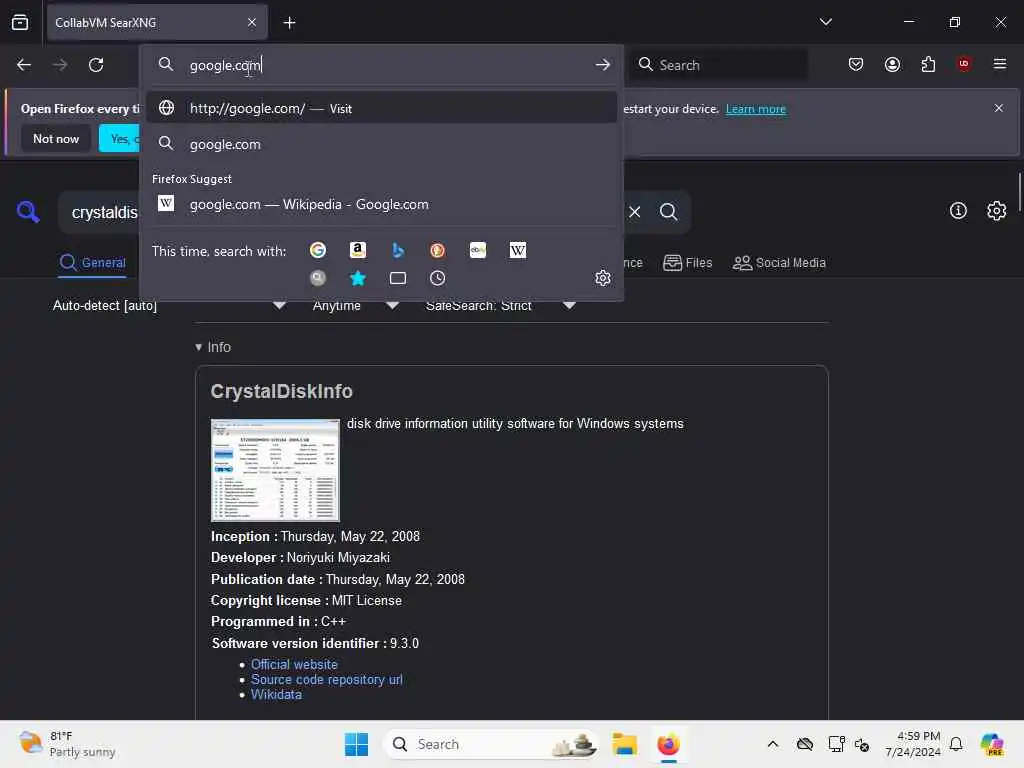Open search settings gear in urlbar dropdown
Screen dimensions: 1024x768
tap(603, 278)
